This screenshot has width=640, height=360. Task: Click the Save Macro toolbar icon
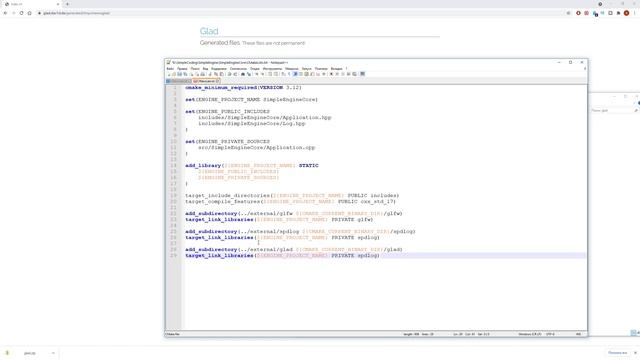(x=354, y=74)
